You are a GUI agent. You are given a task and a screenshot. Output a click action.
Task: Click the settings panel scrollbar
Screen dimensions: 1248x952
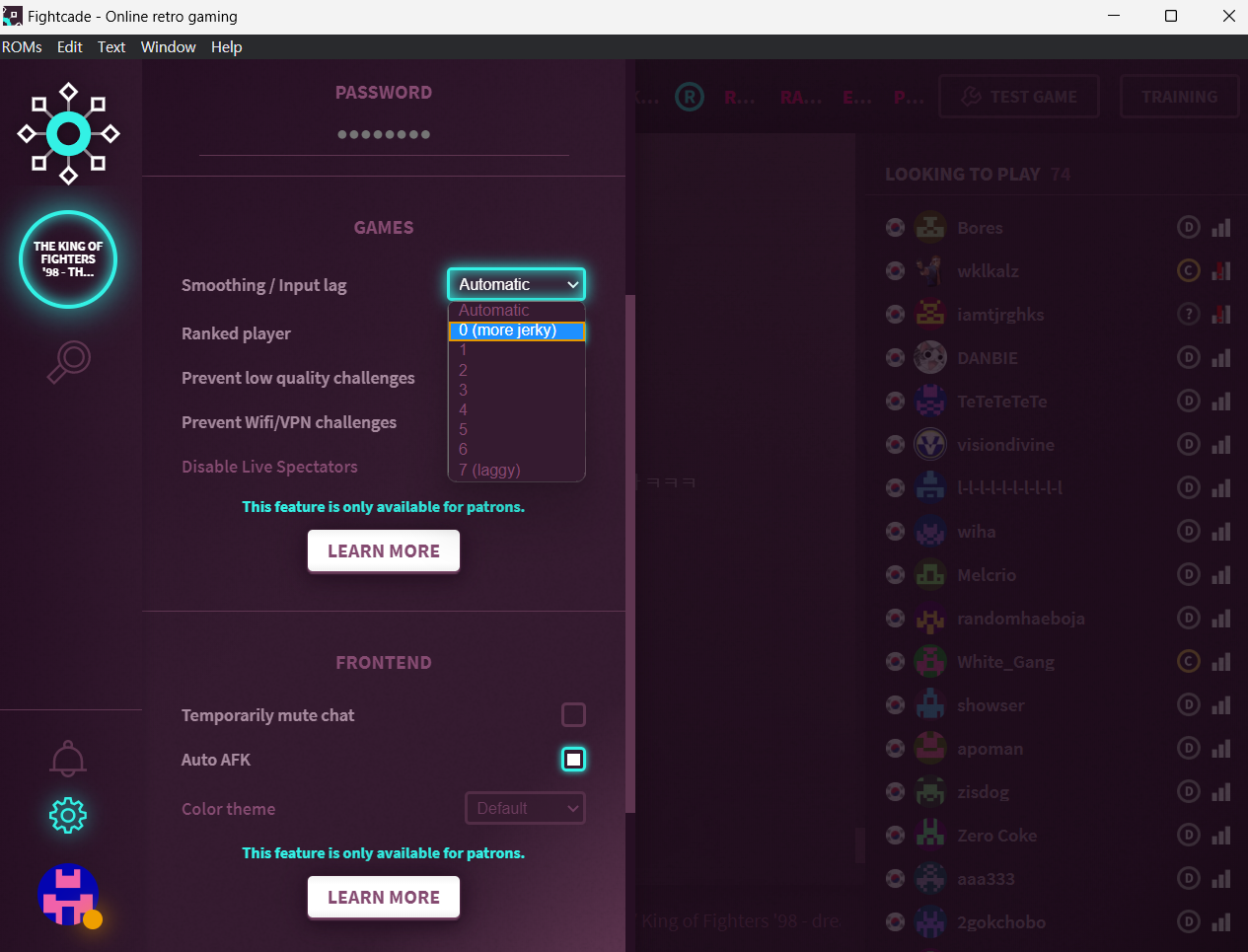coord(630,552)
